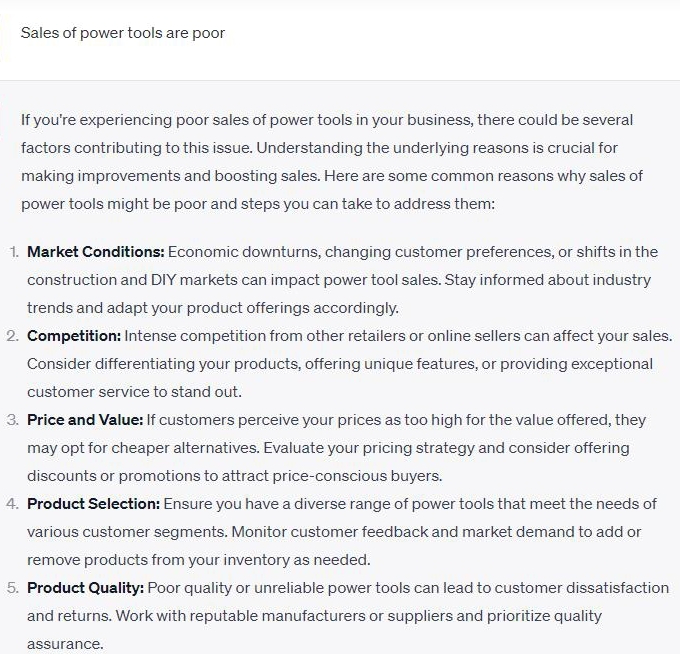Click the word "assurance." in the last line
This screenshot has width=680, height=654.
[65, 644]
